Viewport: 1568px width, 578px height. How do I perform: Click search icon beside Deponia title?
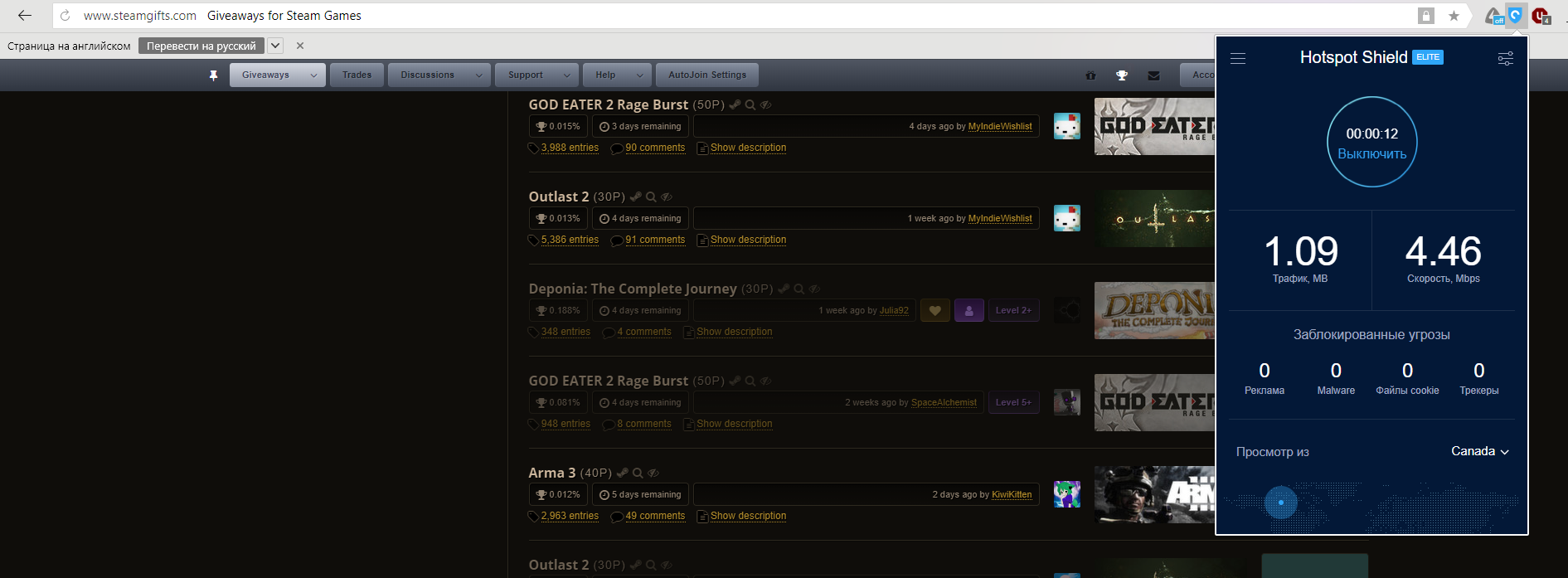pyautogui.click(x=799, y=289)
